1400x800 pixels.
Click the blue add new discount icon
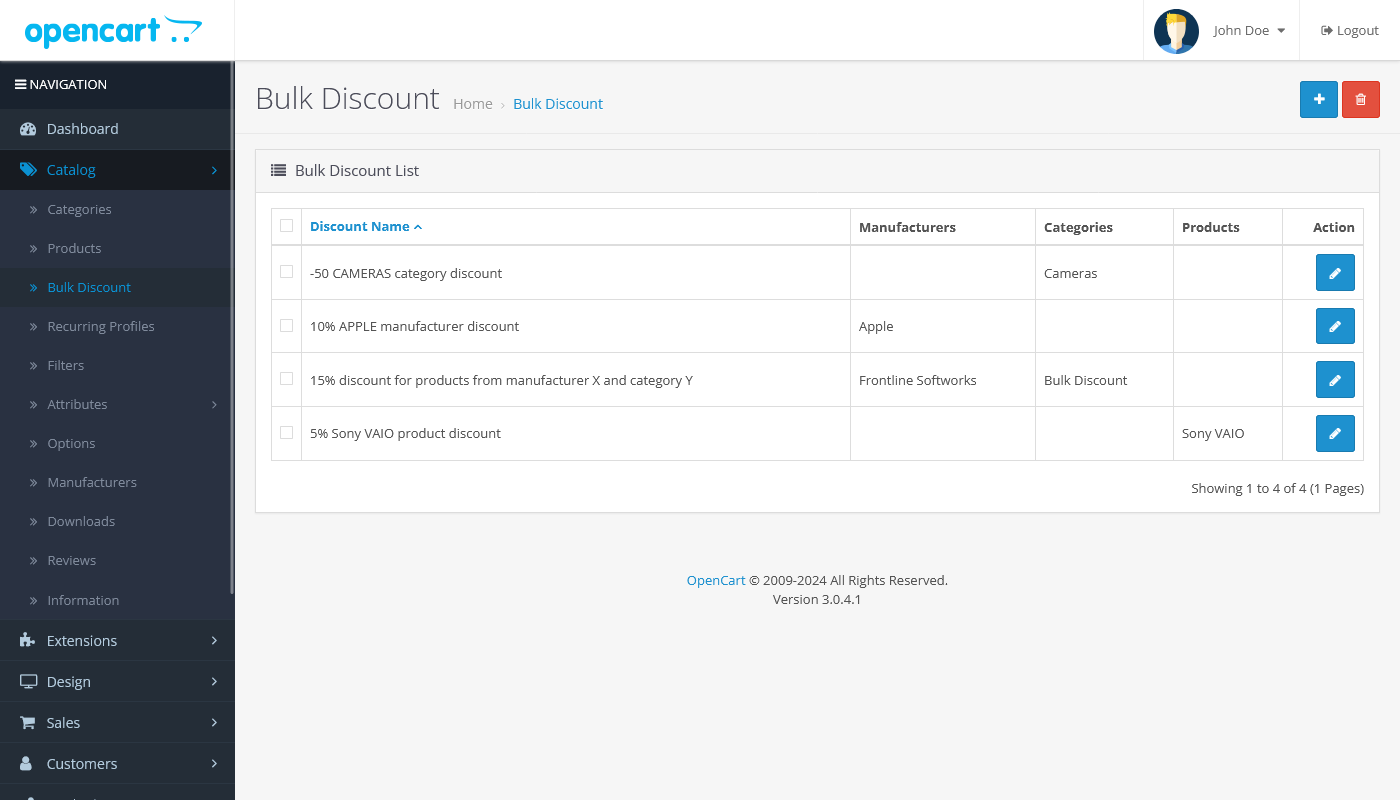coord(1318,99)
